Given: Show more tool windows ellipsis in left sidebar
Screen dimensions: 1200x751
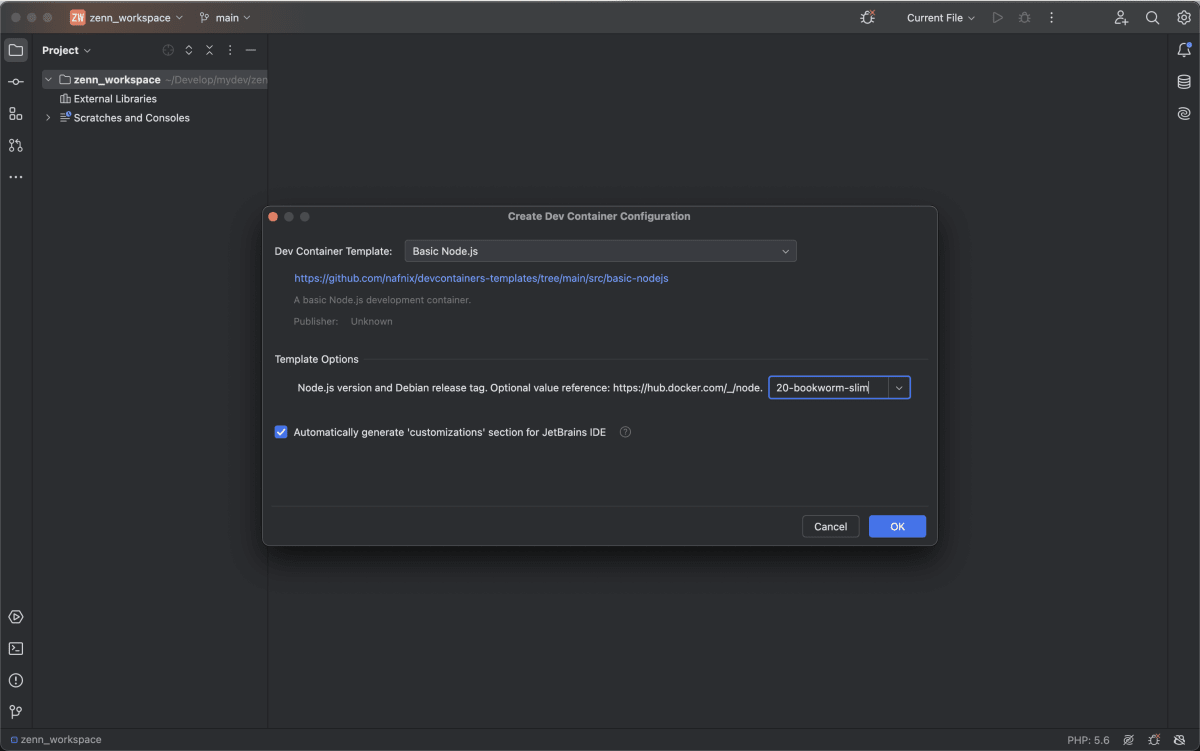Looking at the screenshot, I should (16, 177).
